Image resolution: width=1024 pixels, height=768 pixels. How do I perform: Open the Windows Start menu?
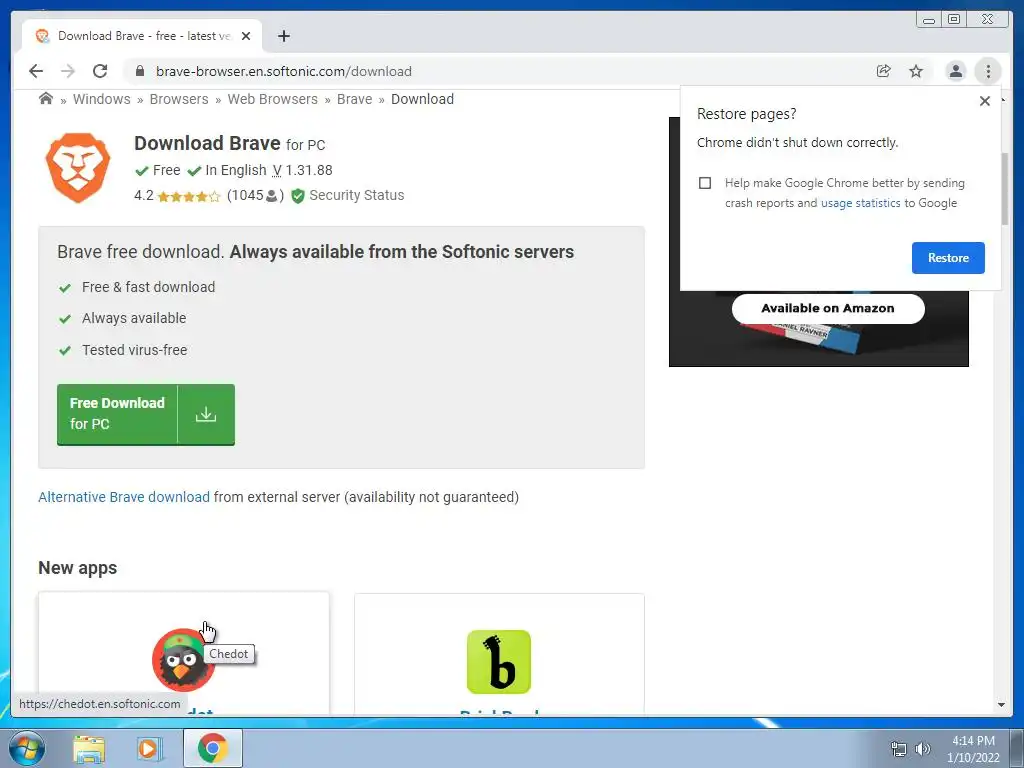[27, 748]
